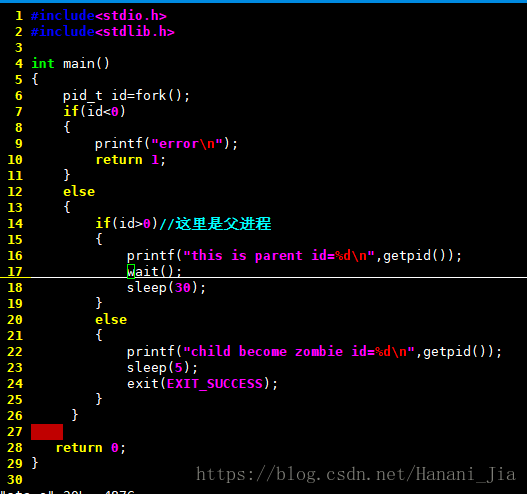
Task: Place cursor on 'main()' function name
Action: tap(86, 64)
